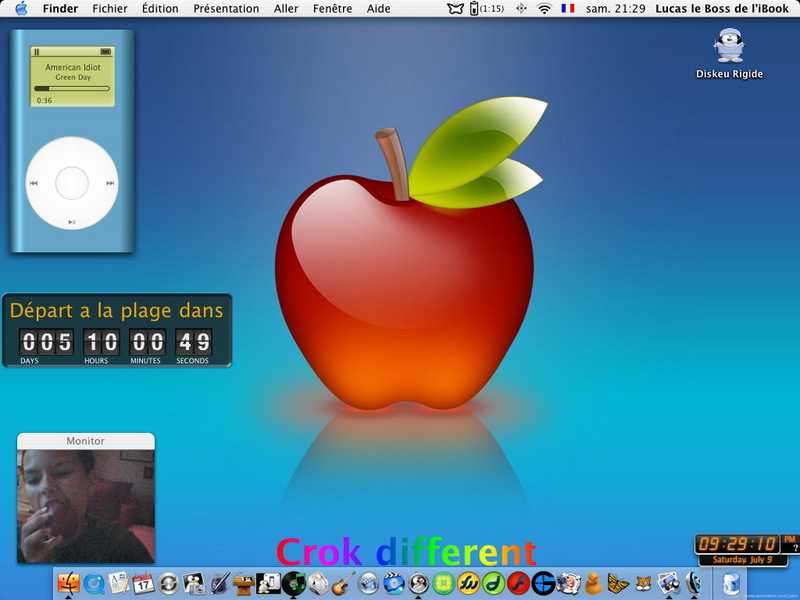
Task: Open the round penguin face Dock icon
Action: [418, 583]
